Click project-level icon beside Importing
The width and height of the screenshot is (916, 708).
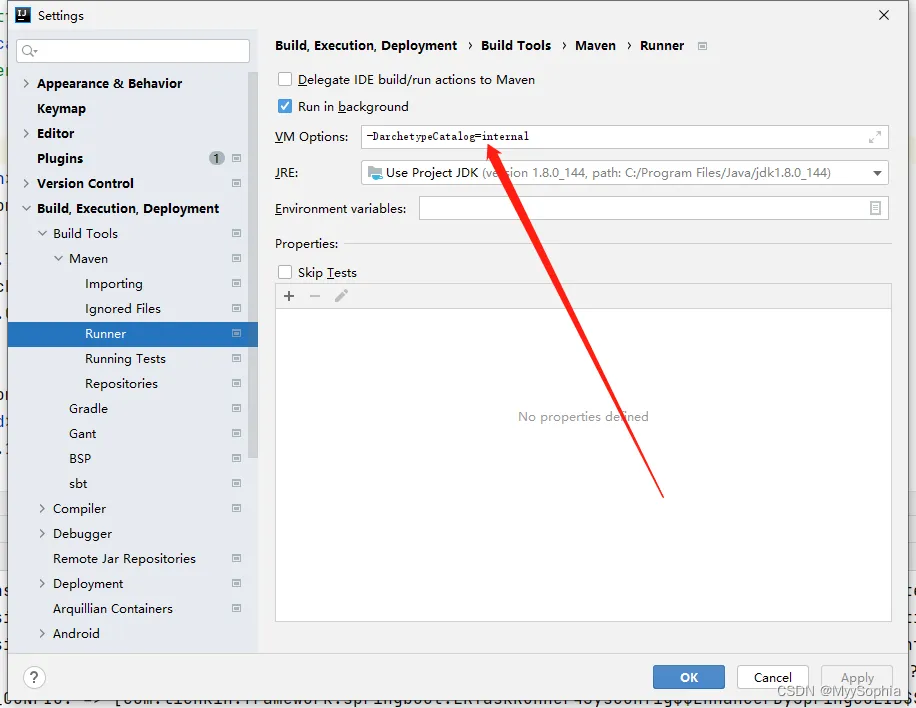tap(237, 283)
